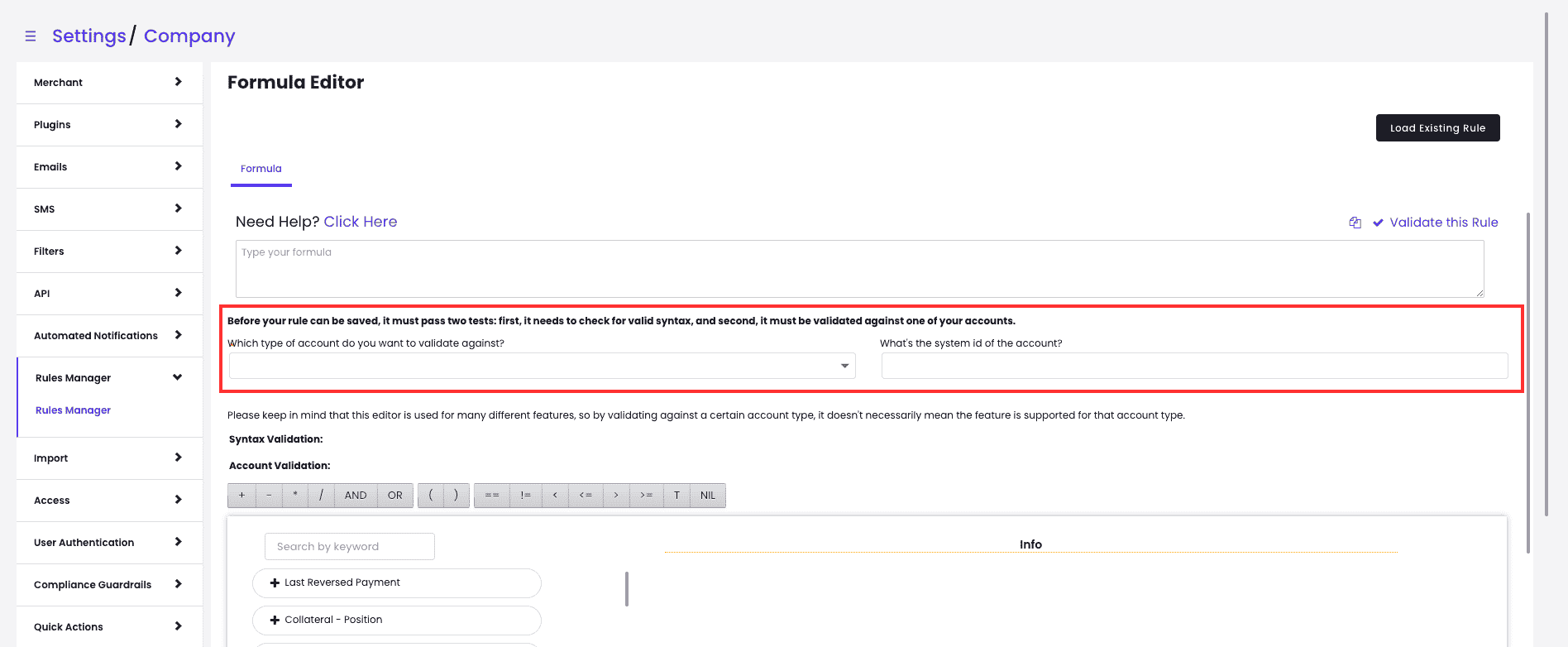Add Last Reversed Payment variable
1568x647 pixels.
coord(397,583)
